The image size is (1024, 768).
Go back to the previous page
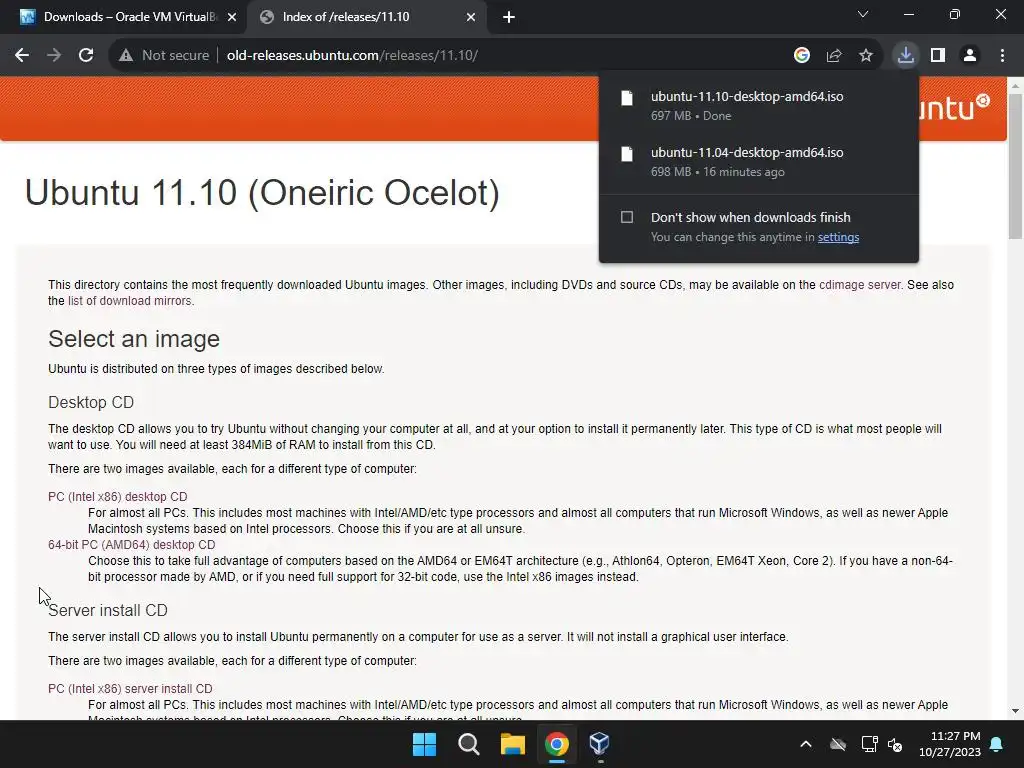click(22, 56)
